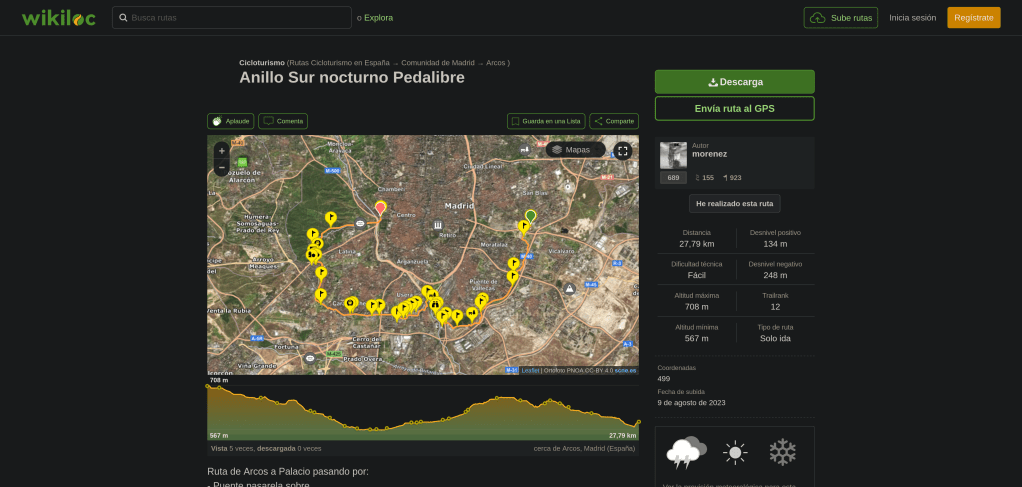Click the Comparte share button
Image resolution: width=1022 pixels, height=487 pixels.
click(x=614, y=121)
